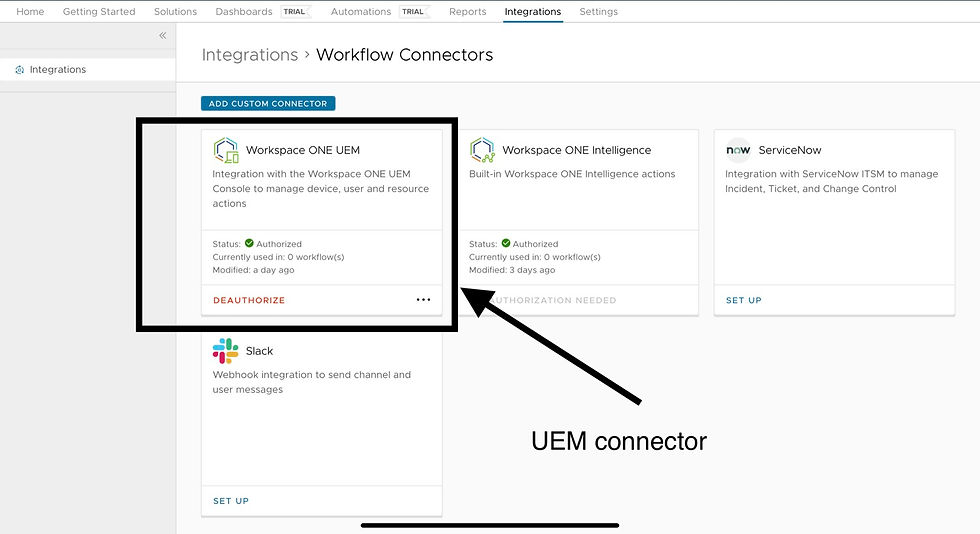Switch to the Solutions tab
The width and height of the screenshot is (980, 534).
pyautogui.click(x=175, y=11)
